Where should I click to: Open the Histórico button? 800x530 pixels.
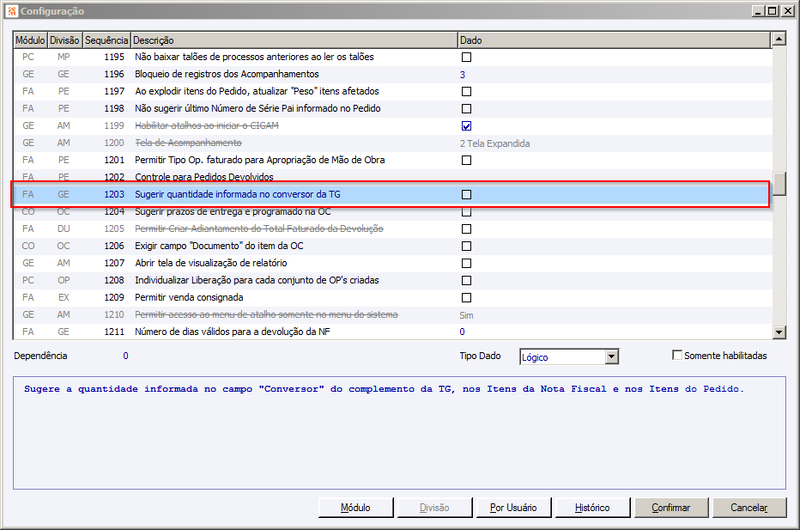pyautogui.click(x=592, y=508)
